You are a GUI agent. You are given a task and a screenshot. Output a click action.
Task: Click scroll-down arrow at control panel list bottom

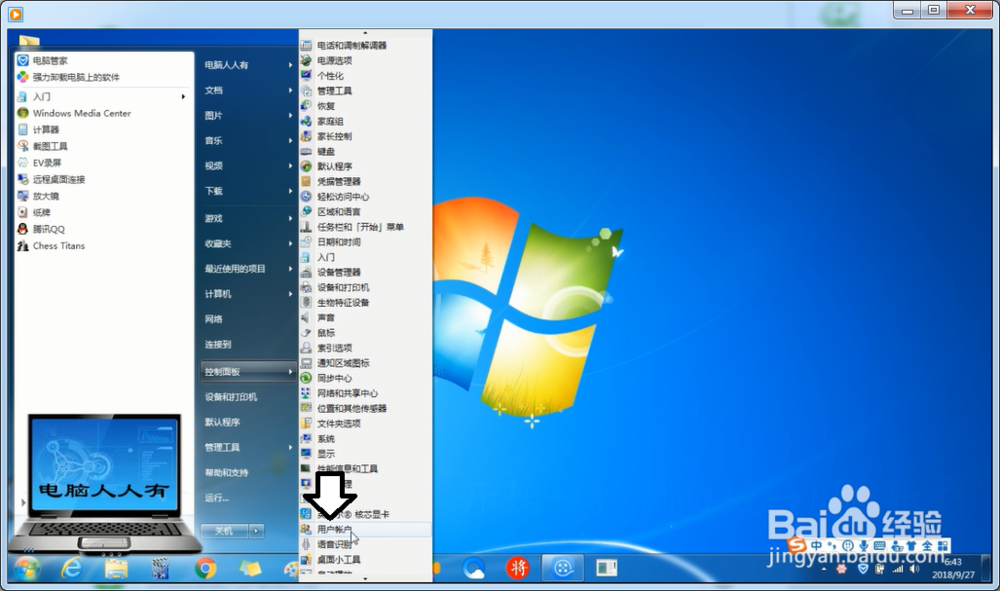click(365, 579)
